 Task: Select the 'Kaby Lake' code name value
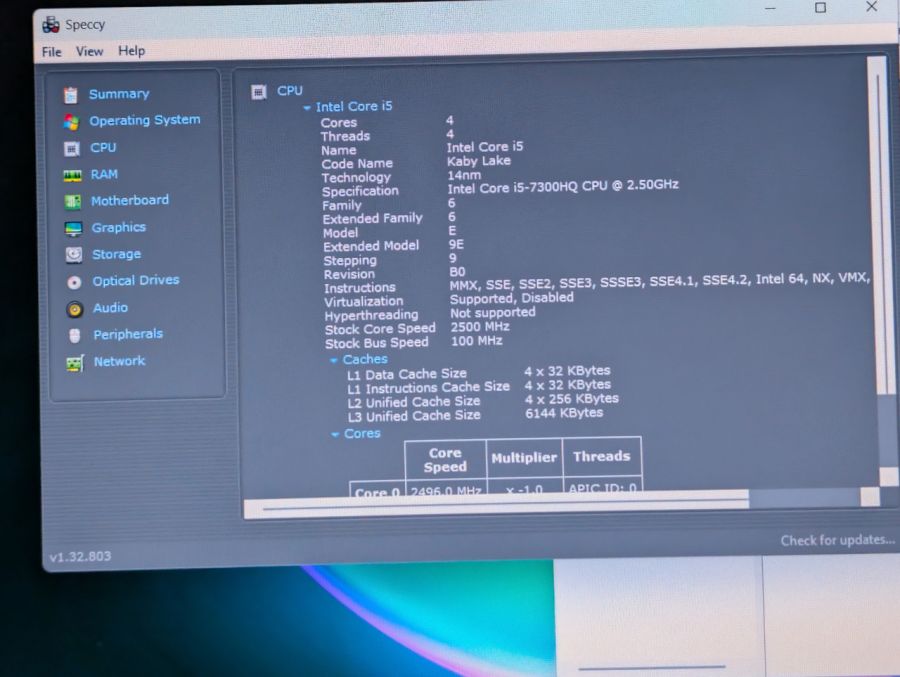(479, 161)
